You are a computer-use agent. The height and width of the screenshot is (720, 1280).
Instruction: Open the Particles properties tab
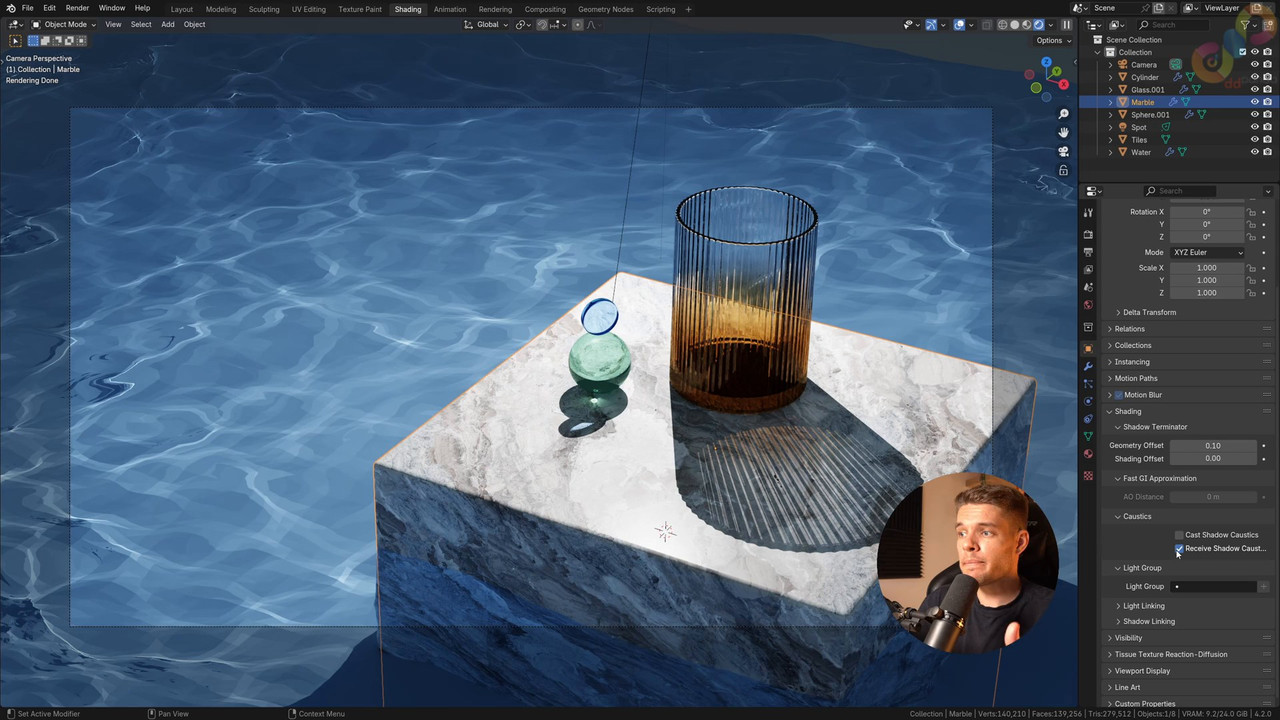point(1088,383)
